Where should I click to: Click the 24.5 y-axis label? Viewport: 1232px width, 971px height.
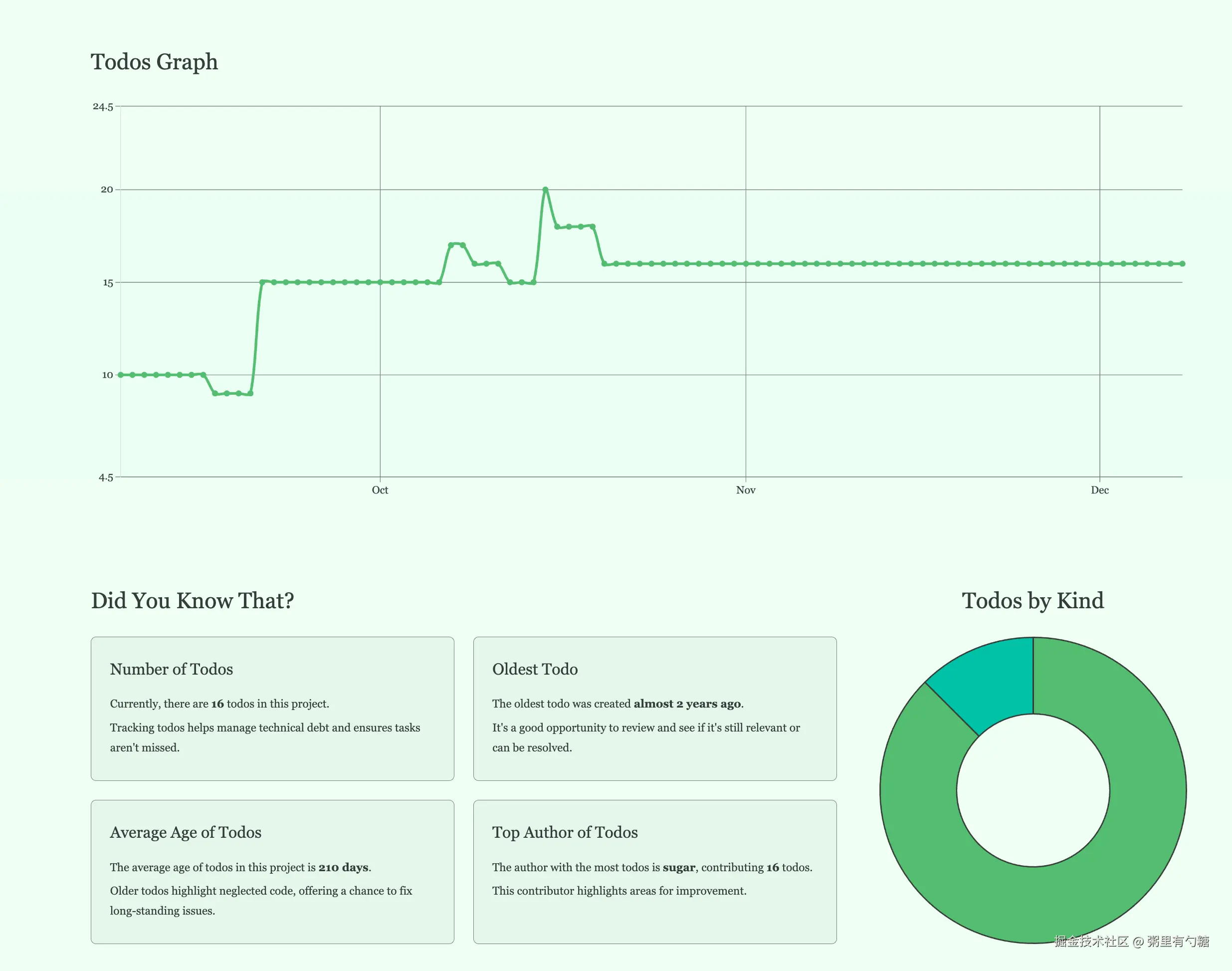(103, 106)
